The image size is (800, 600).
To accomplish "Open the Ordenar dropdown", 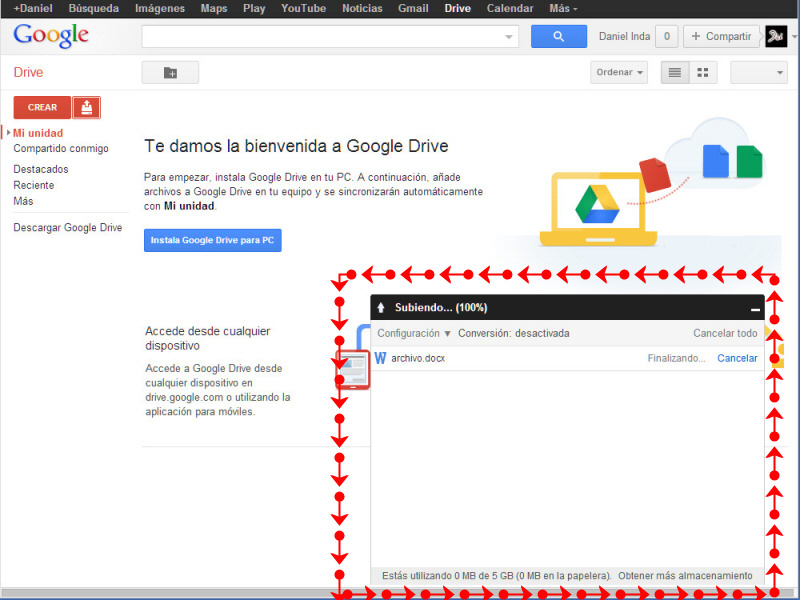I will (619, 72).
